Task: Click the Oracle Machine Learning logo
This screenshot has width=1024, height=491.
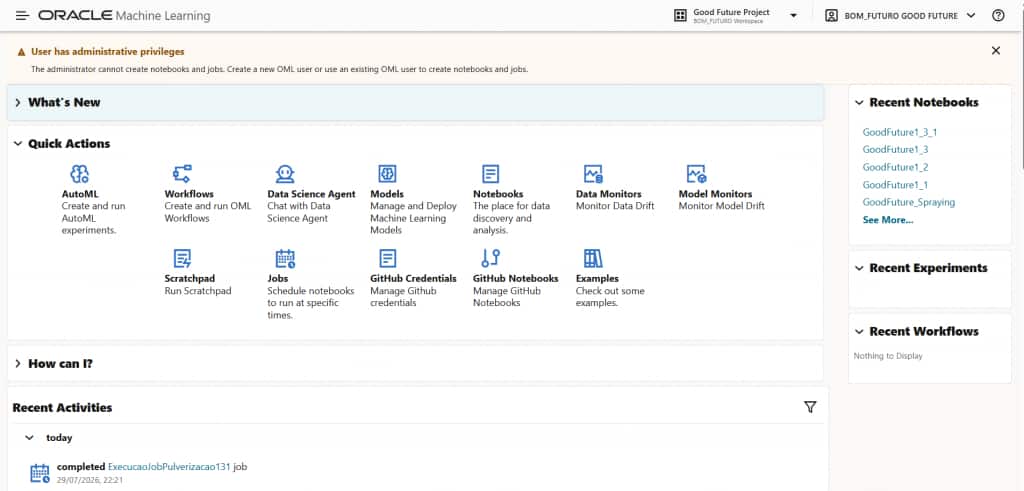Action: pyautogui.click(x=124, y=16)
